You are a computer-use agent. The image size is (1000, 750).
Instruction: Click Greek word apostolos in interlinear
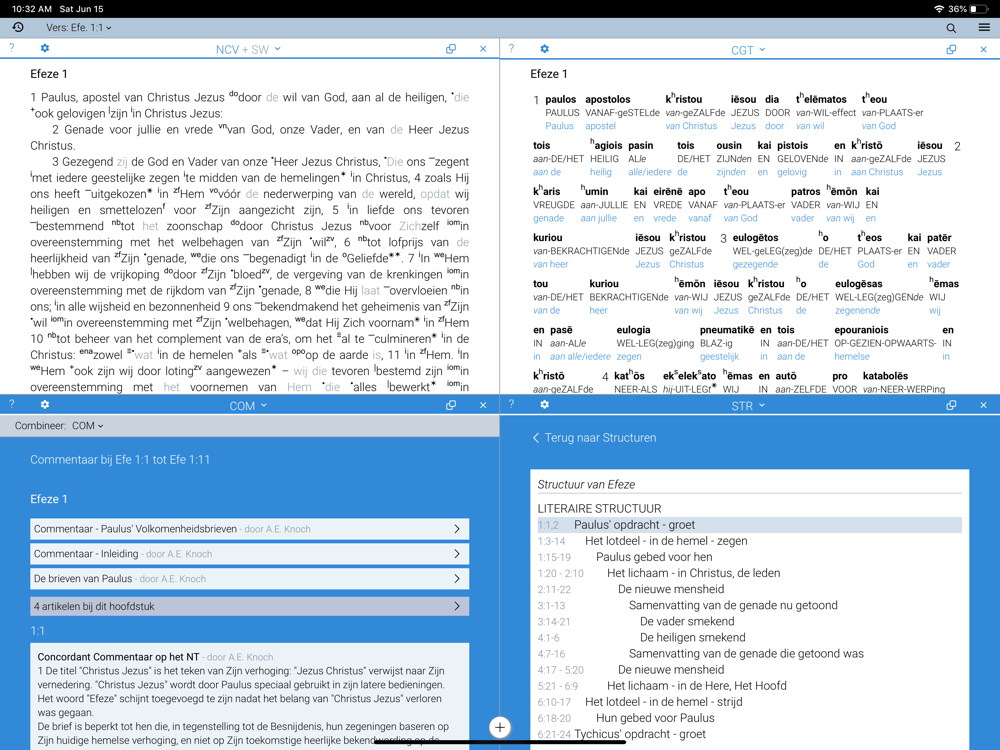pyautogui.click(x=607, y=99)
